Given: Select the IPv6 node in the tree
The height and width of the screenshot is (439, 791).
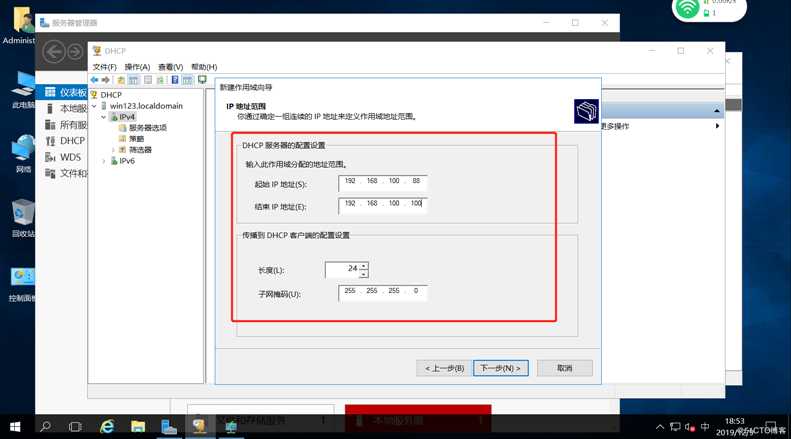Looking at the screenshot, I should [127, 161].
